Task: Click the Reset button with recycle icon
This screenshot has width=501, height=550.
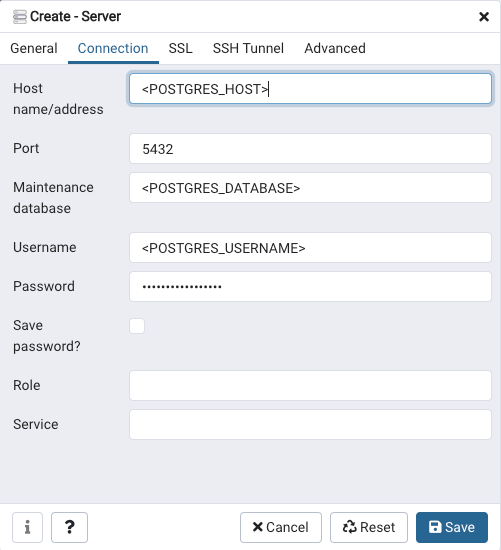Action: click(369, 527)
